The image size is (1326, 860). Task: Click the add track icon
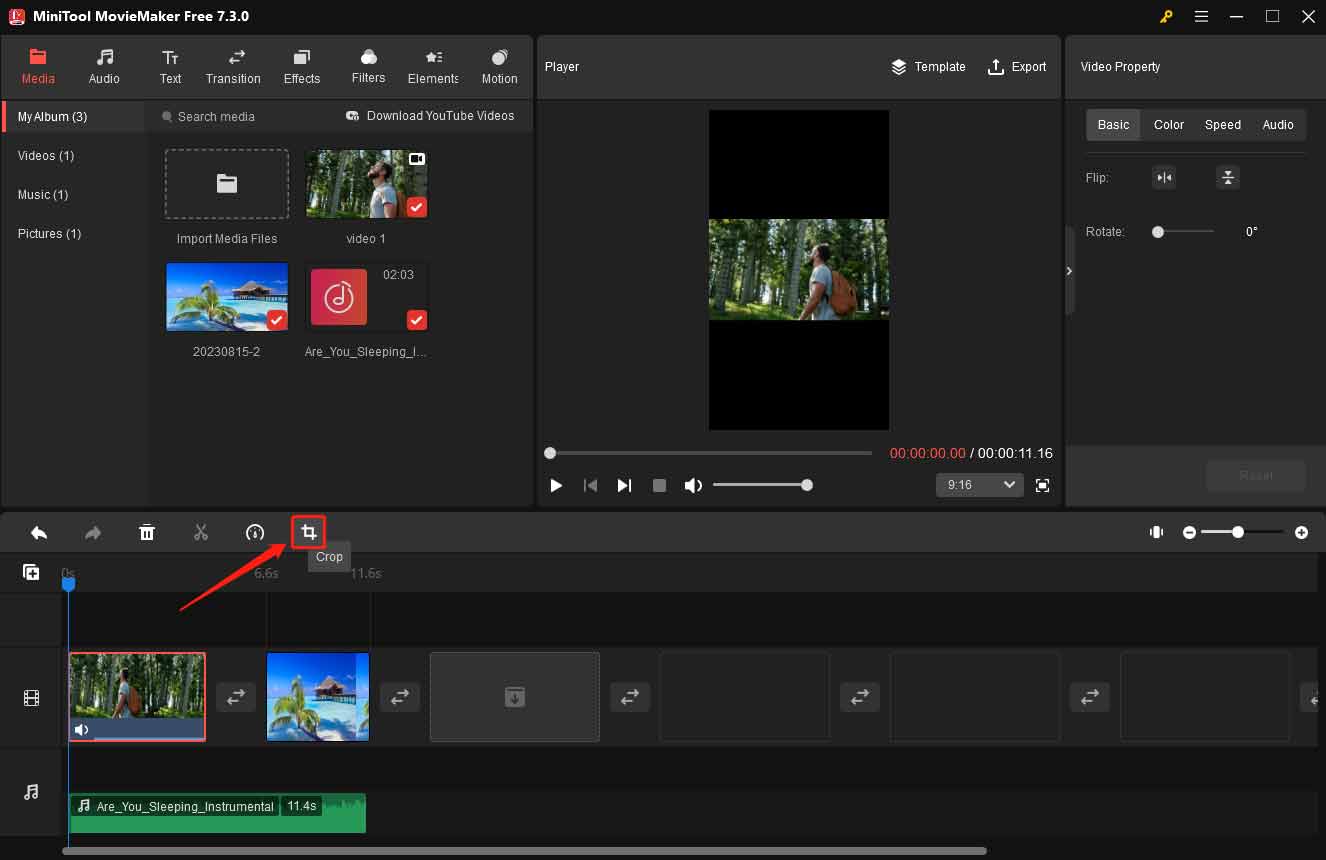pos(31,573)
